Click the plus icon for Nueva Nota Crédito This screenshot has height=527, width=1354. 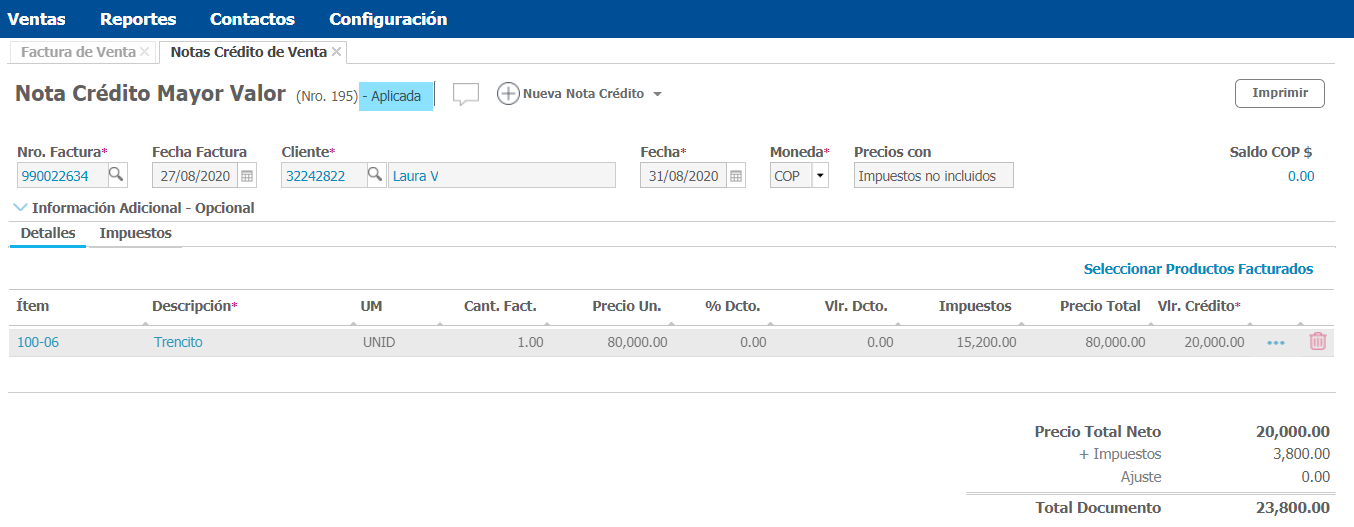(508, 94)
